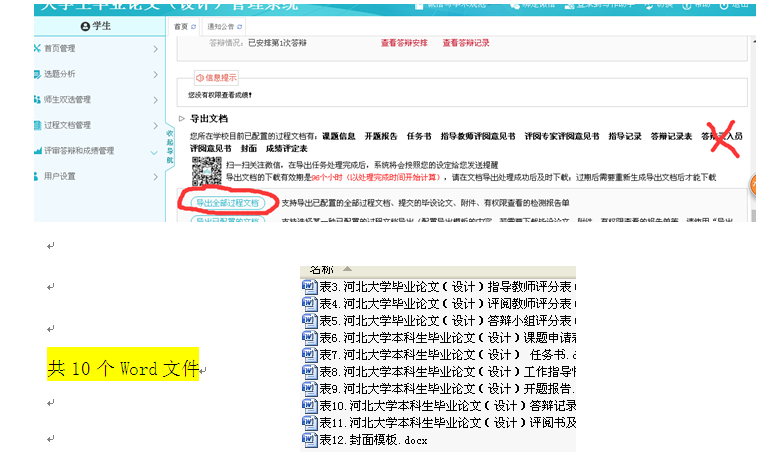This screenshot has height=458, width=769.
Task: Click the refresh icon on 首页 tab
Action: 194,26
